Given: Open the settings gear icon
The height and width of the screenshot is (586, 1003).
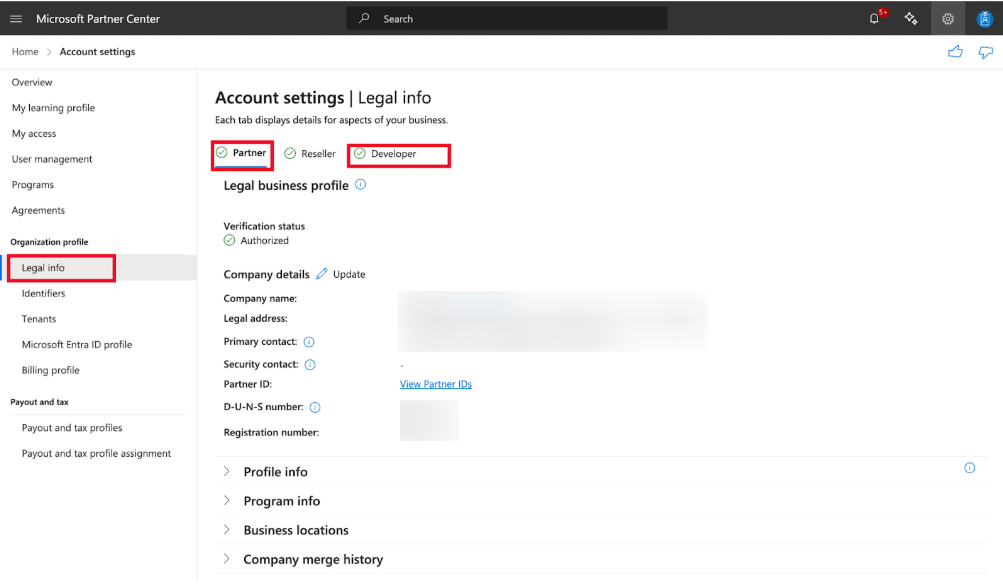Looking at the screenshot, I should tap(947, 19).
